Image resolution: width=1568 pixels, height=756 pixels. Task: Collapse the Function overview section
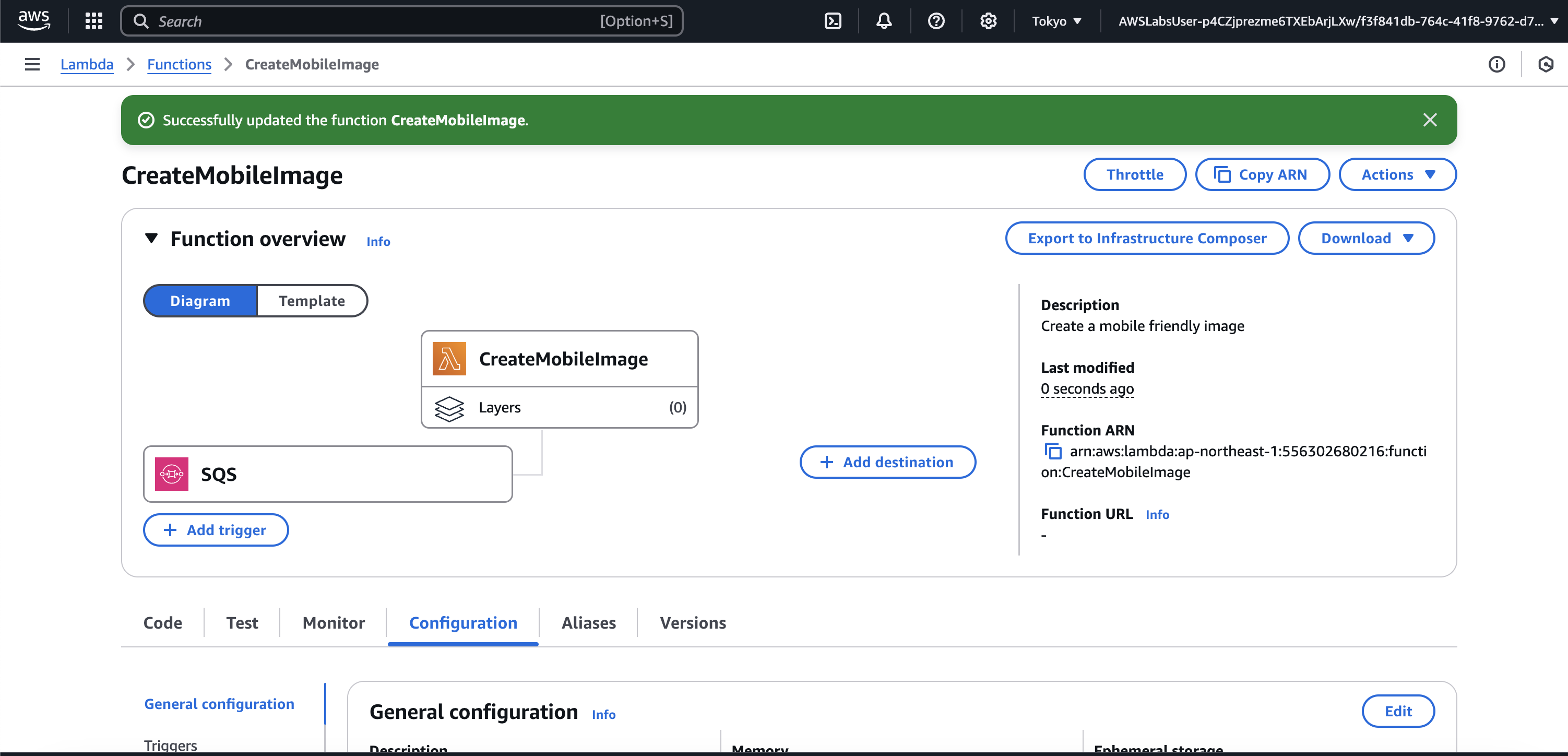tap(151, 238)
